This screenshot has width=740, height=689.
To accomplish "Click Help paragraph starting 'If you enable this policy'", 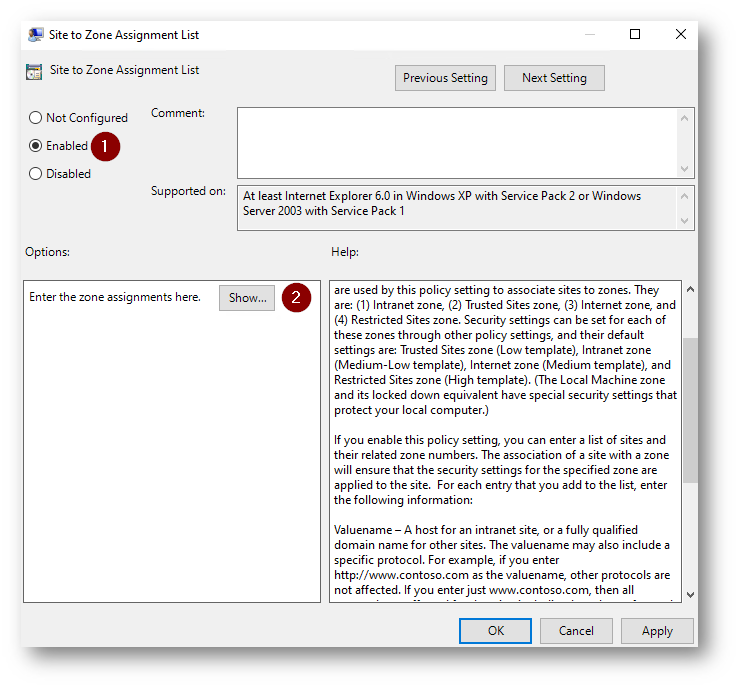I will click(502, 470).
